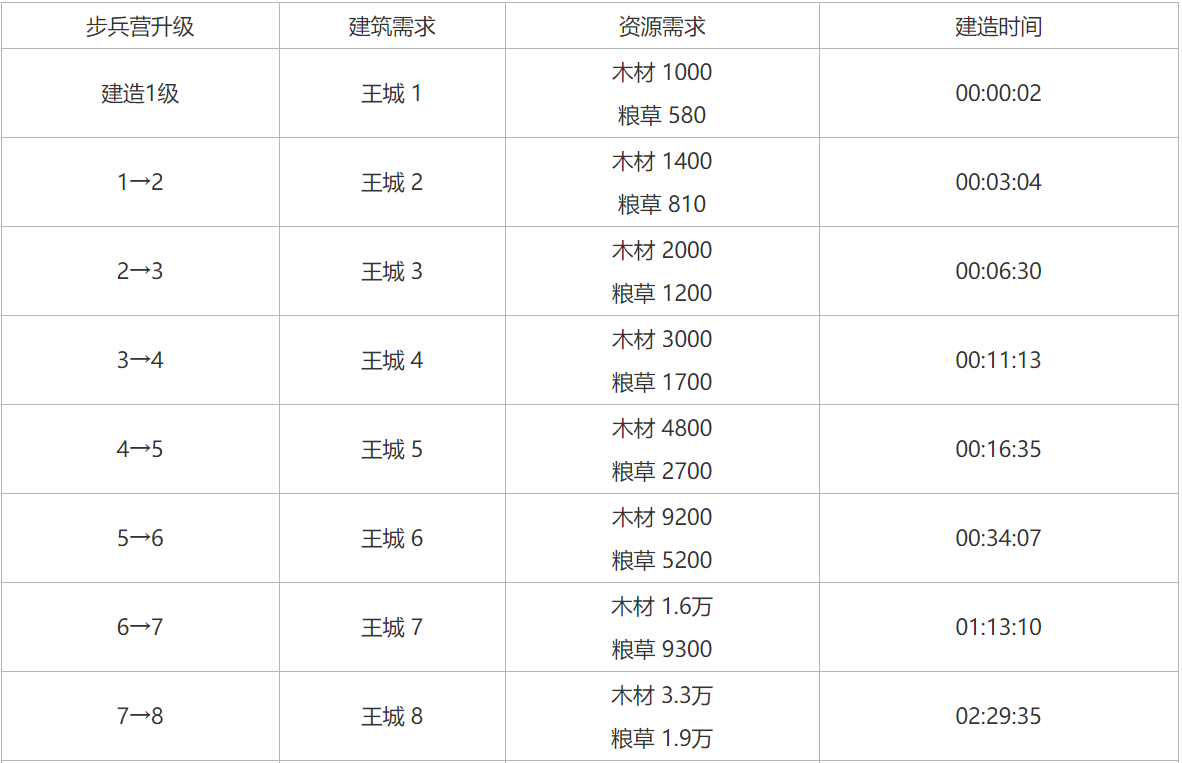The image size is (1182, 763).
Task: Click the 步兵营升级 column header
Action: (x=140, y=27)
